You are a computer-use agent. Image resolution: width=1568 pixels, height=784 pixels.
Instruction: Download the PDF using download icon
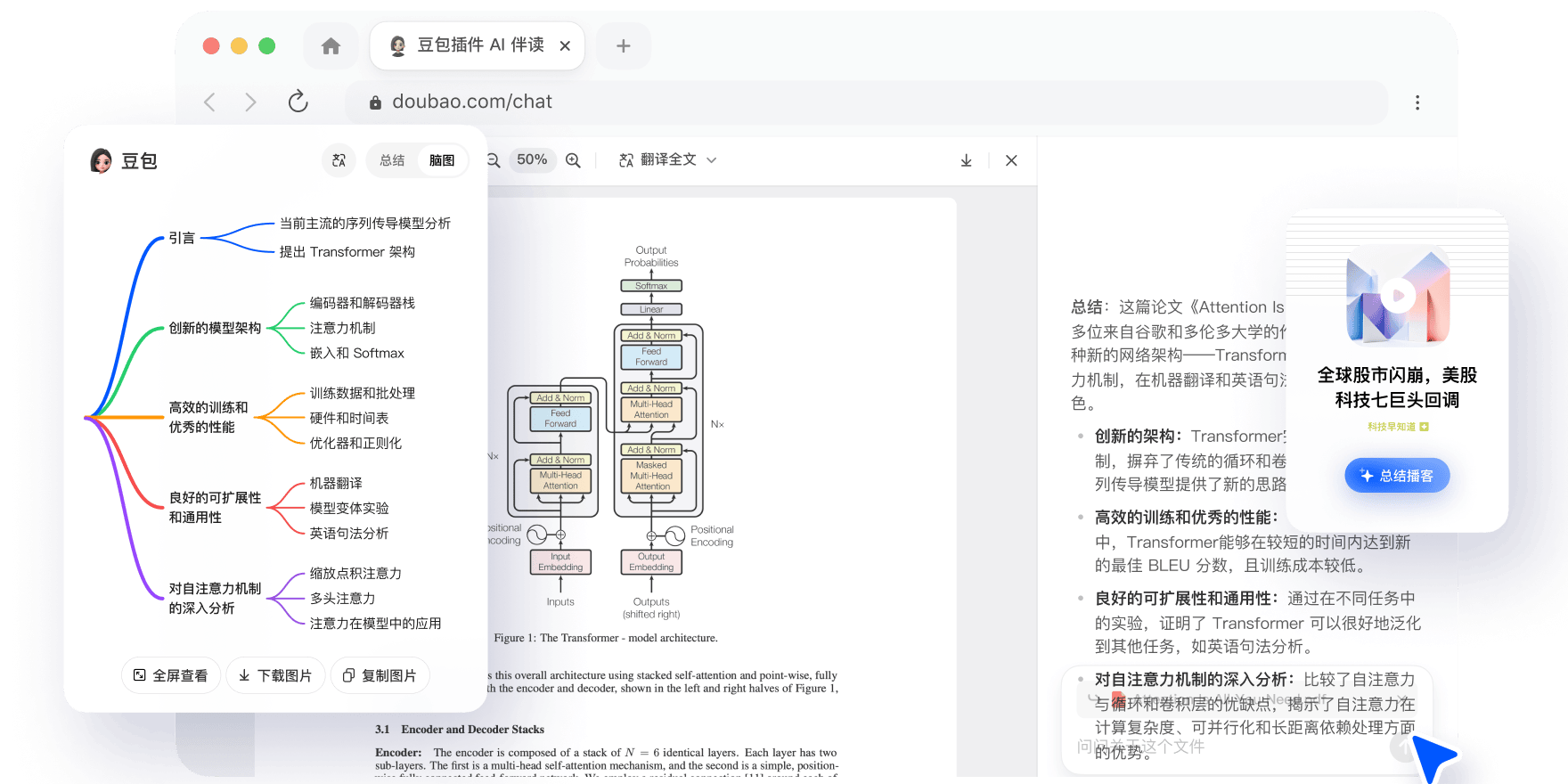pos(966,160)
